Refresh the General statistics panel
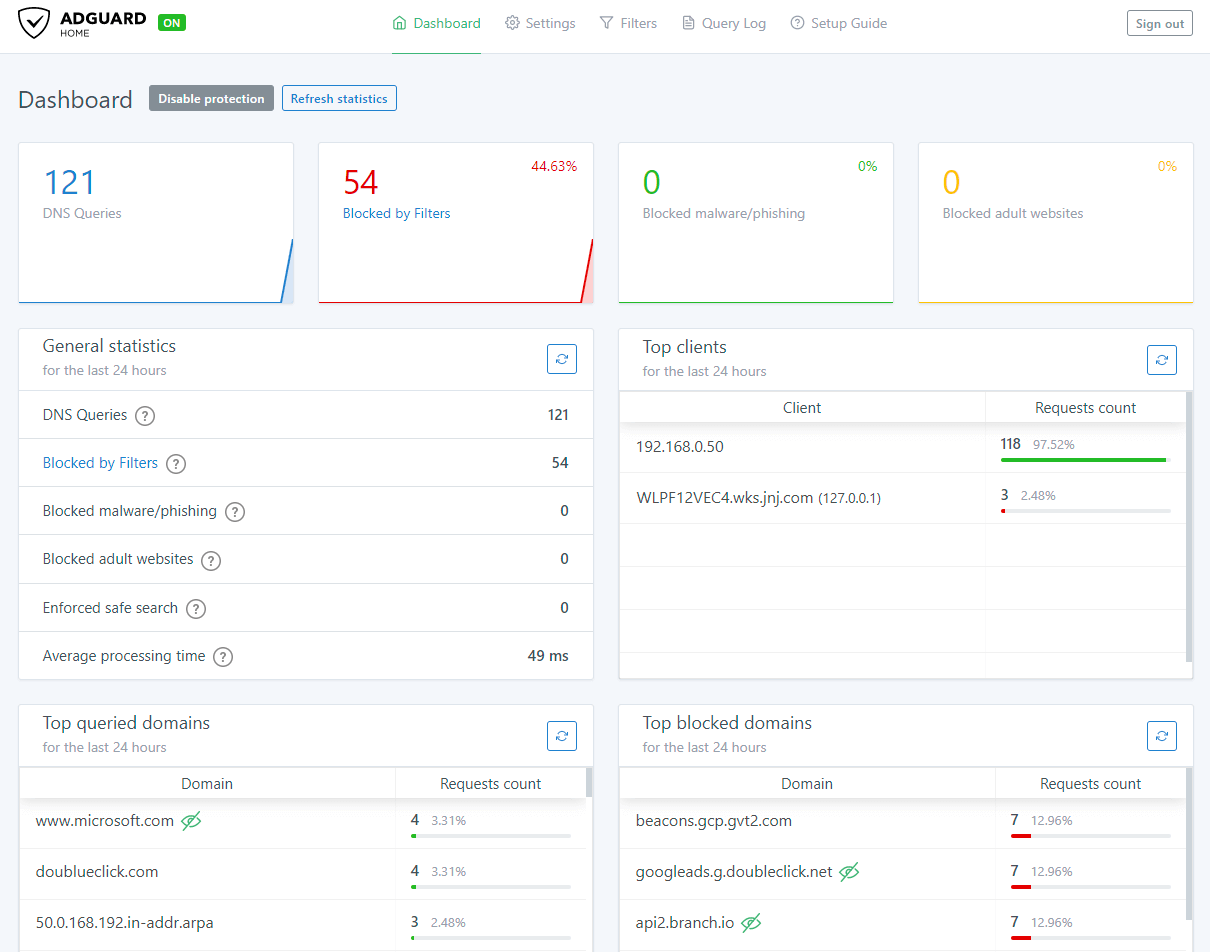The image size is (1210, 952). point(562,359)
